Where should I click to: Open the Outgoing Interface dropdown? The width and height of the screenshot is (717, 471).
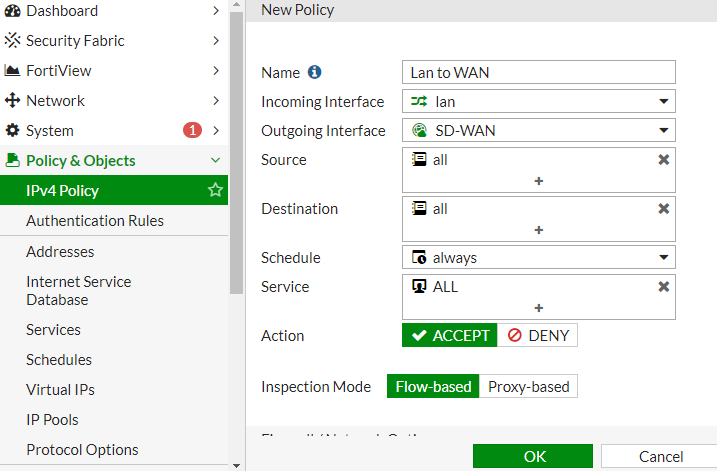tap(539, 130)
